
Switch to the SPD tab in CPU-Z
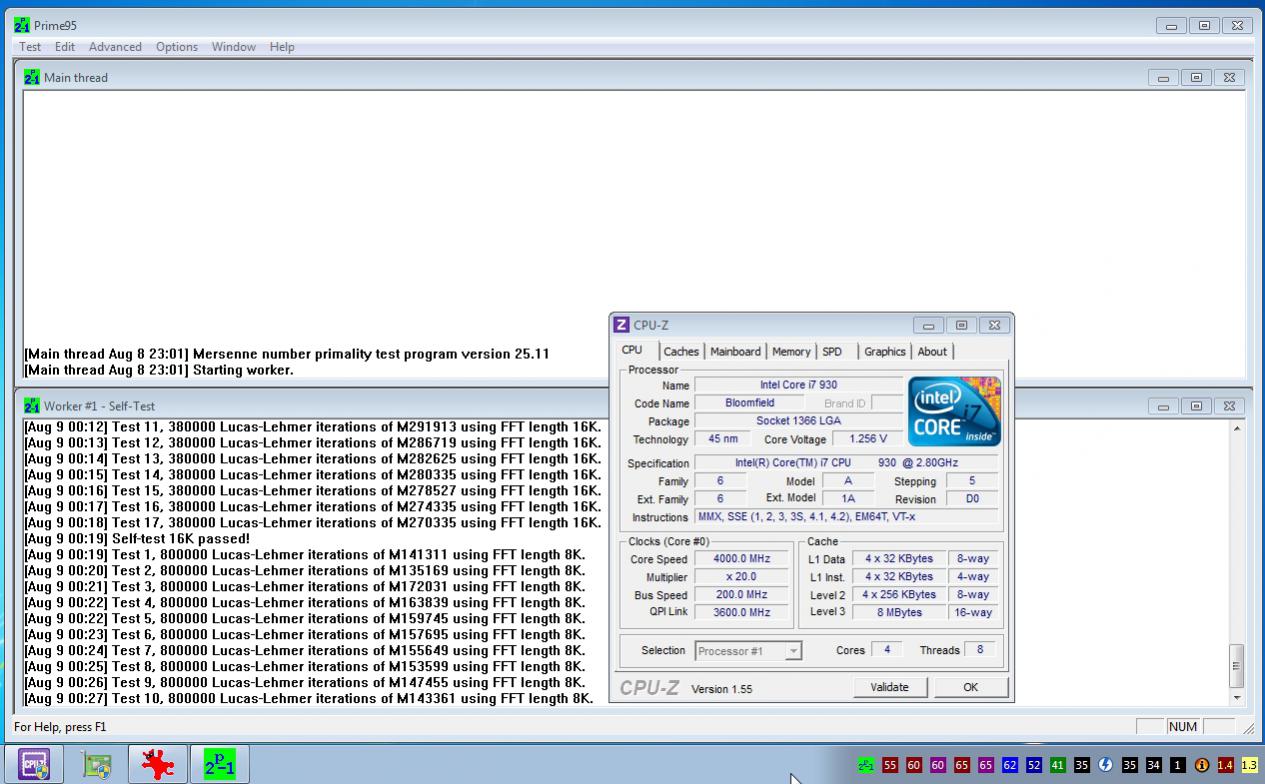832,351
